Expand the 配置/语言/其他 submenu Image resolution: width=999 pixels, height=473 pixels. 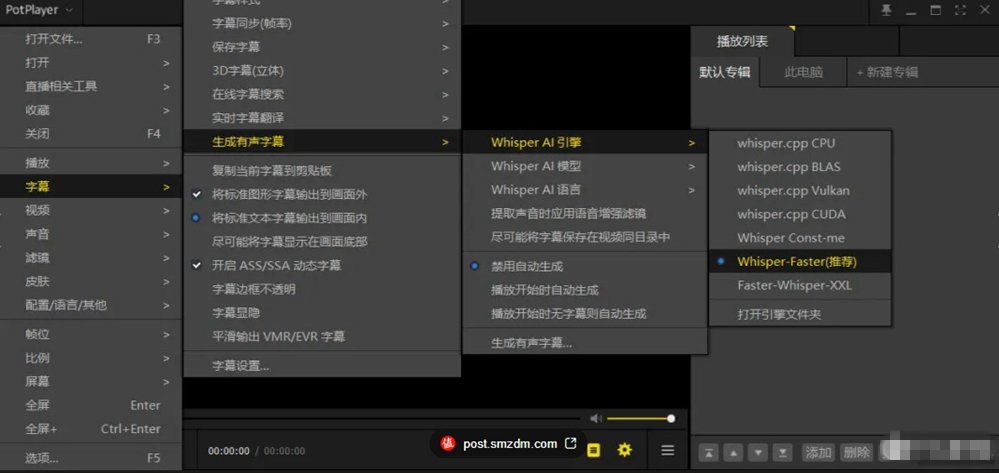[x=91, y=305]
